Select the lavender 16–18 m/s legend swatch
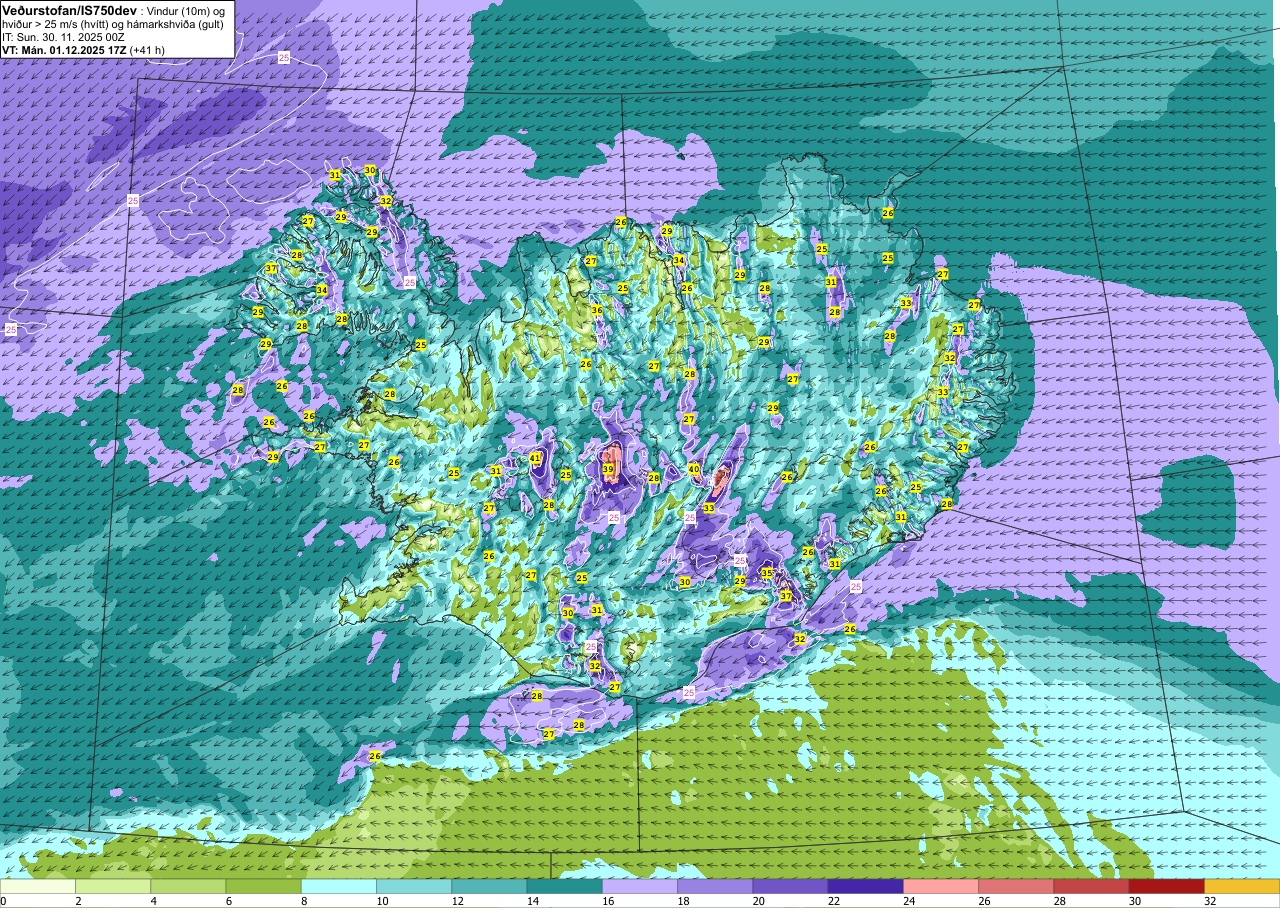 point(640,886)
